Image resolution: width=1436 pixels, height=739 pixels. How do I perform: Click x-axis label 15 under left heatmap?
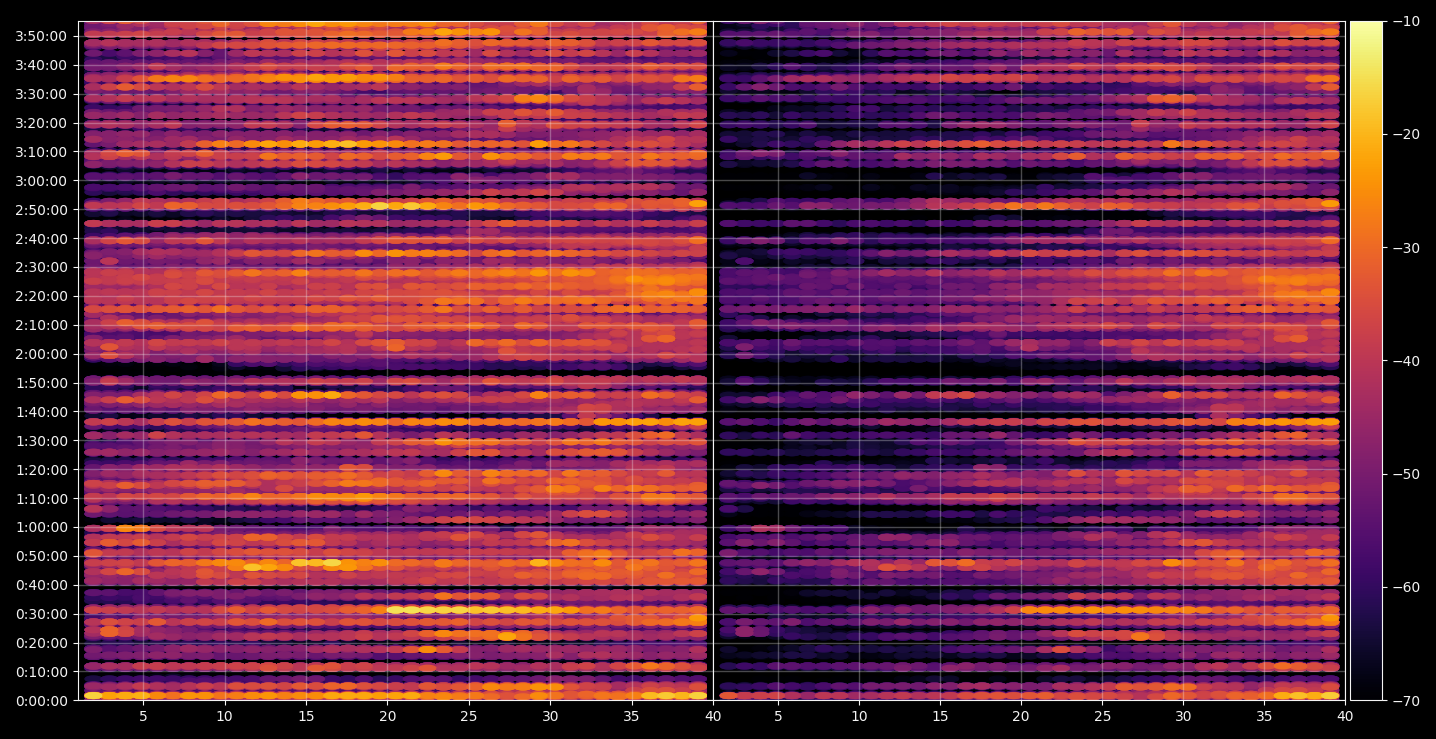306,716
